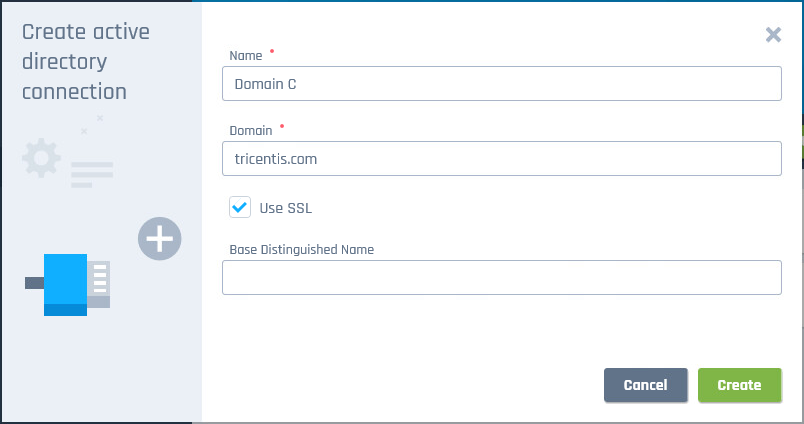Click the blue network connector icon
Viewport: 804px width, 424px height.
click(x=66, y=284)
